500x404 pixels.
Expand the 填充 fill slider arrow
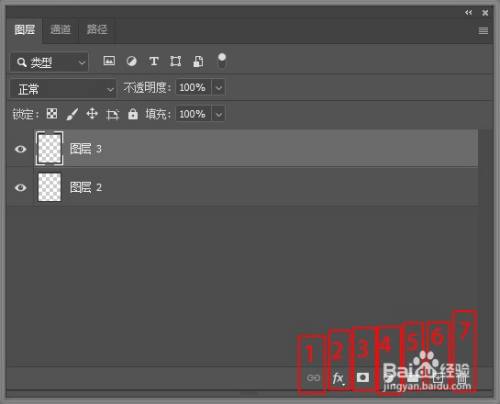[219, 114]
